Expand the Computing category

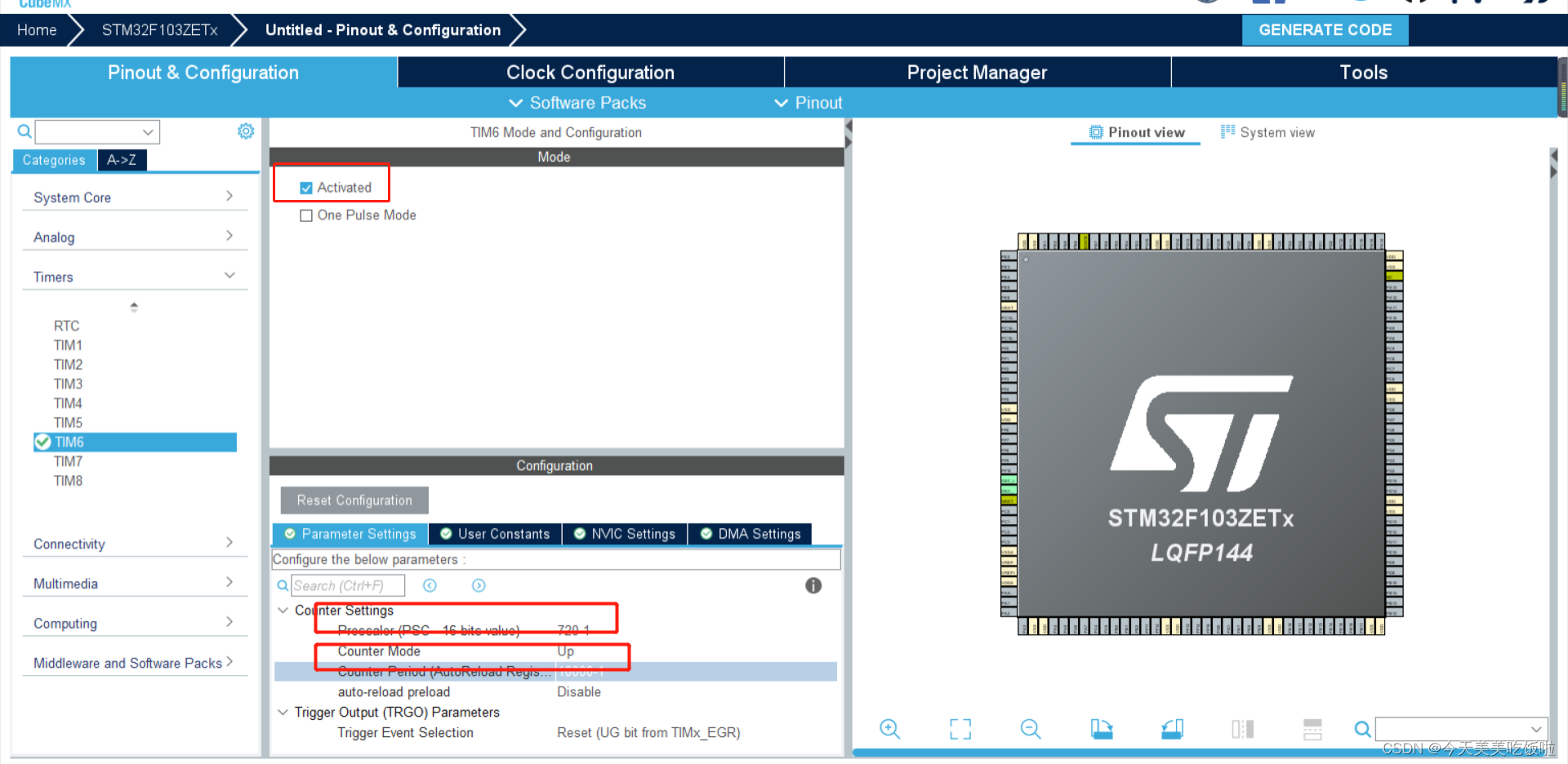tap(135, 623)
